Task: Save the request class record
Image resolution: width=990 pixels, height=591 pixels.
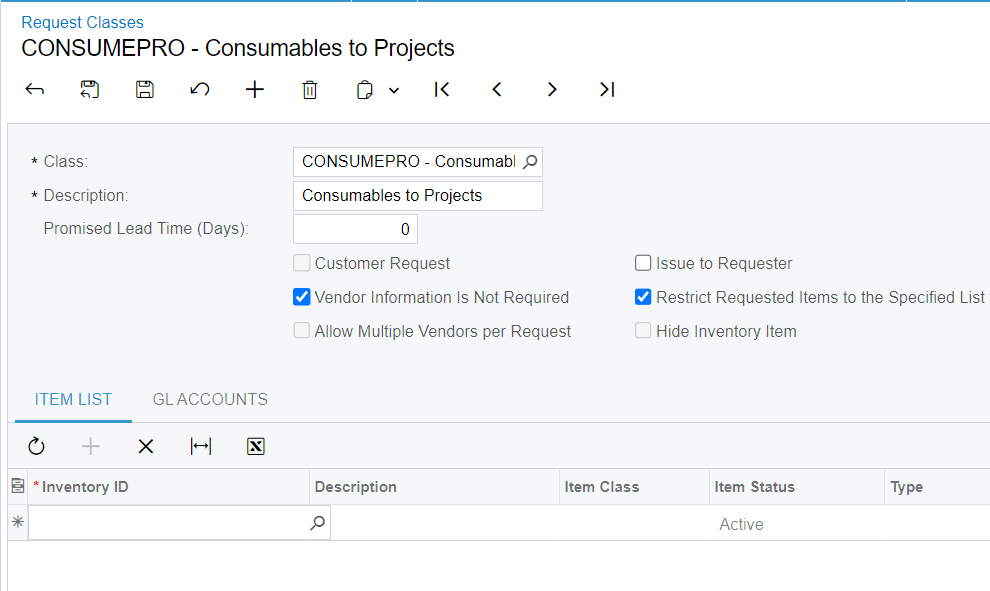Action: click(145, 90)
